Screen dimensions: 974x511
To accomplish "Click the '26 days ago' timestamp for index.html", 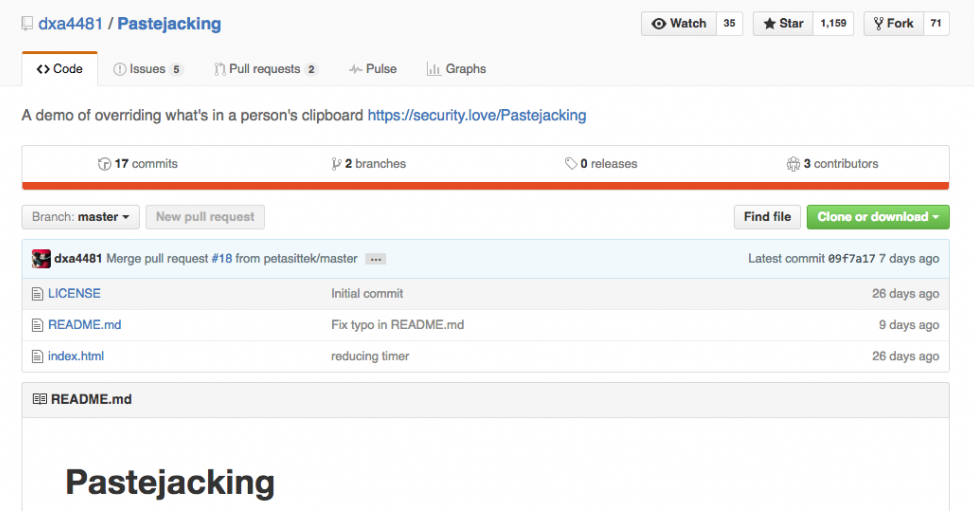I will click(x=906, y=356).
